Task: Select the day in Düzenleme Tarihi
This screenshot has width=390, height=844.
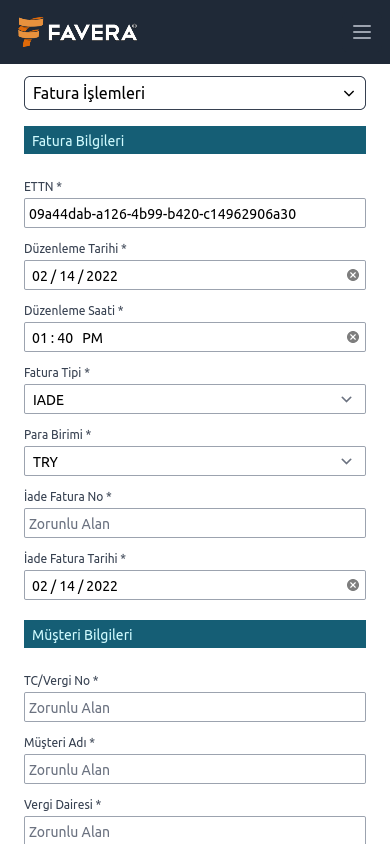Action: click(67, 276)
